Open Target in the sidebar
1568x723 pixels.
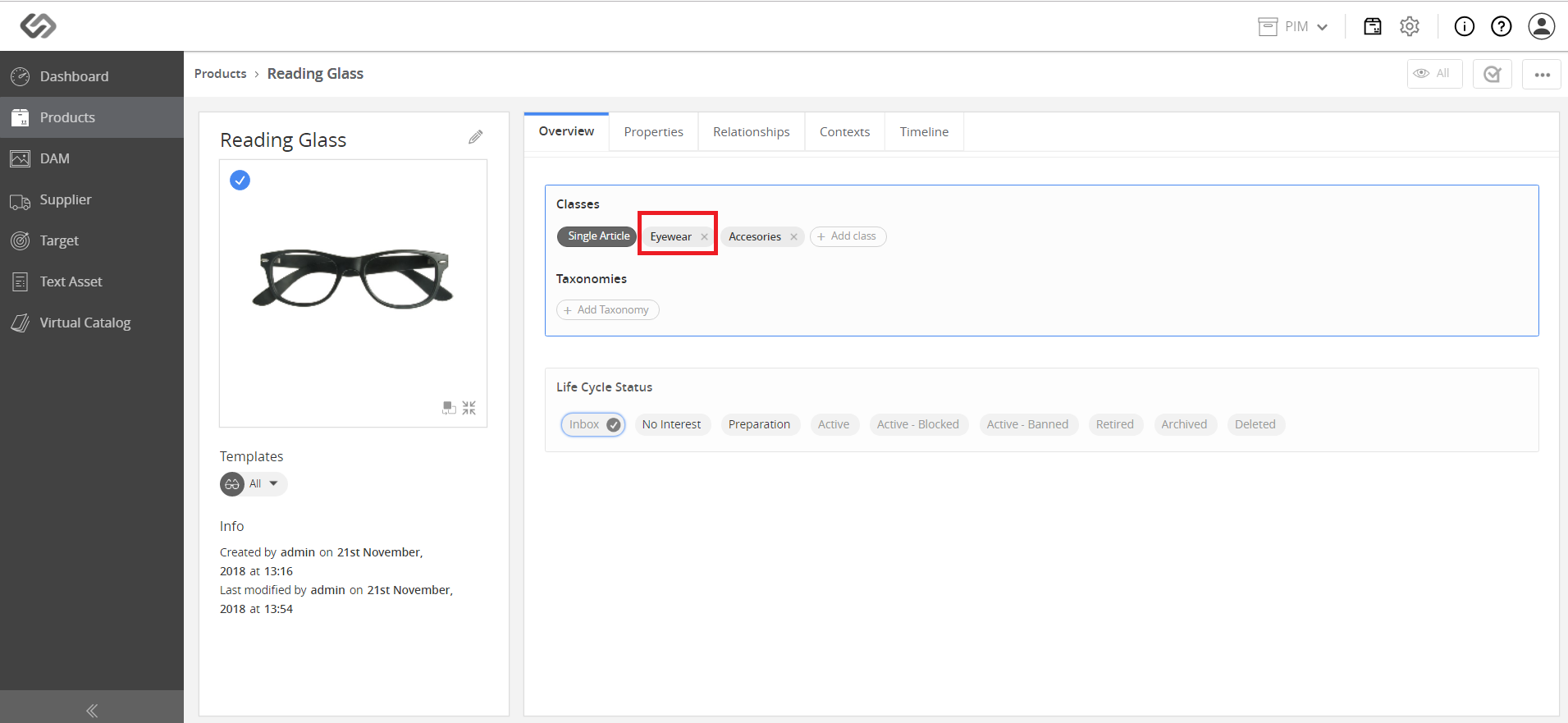pyautogui.click(x=92, y=240)
